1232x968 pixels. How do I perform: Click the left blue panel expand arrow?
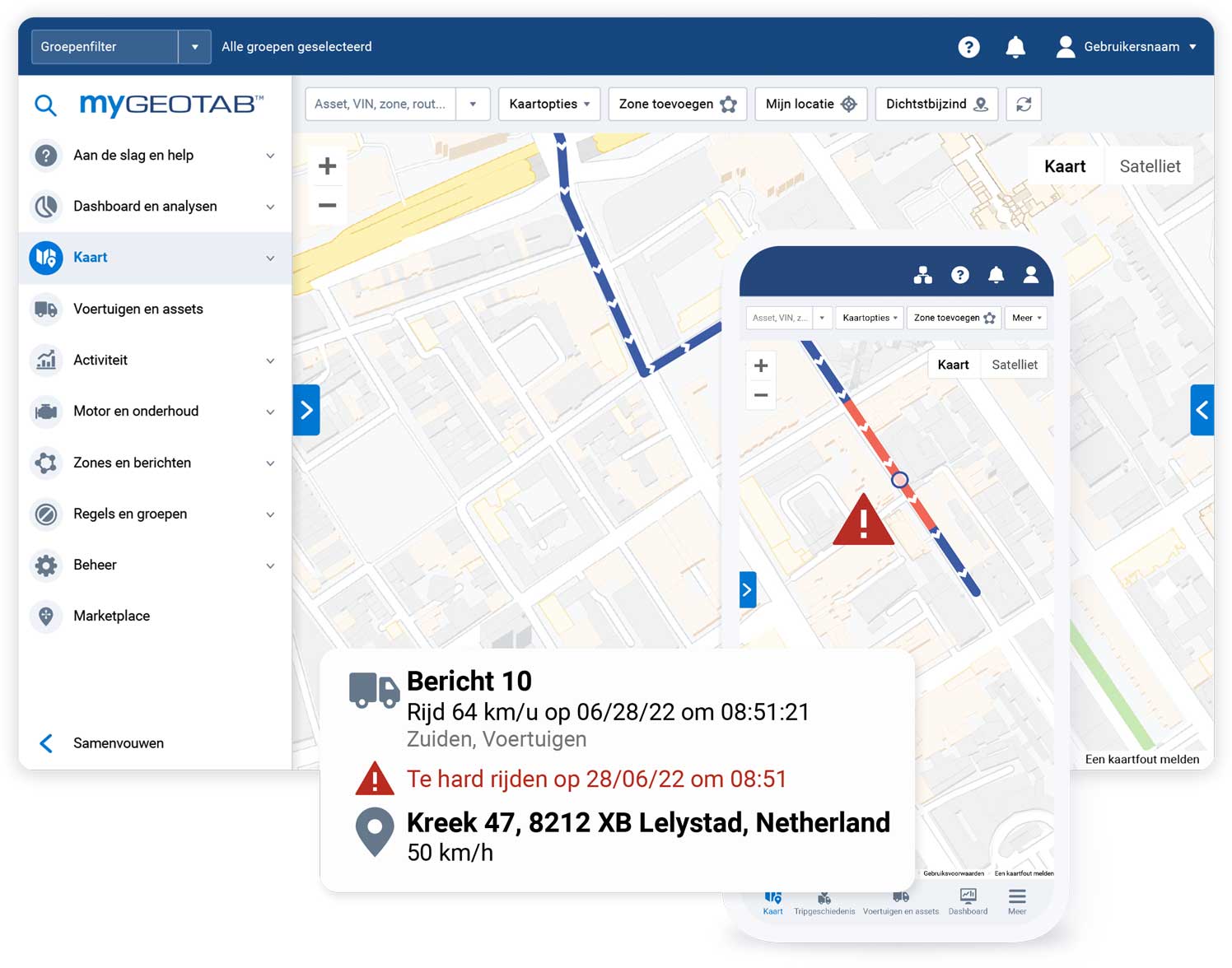pos(306,410)
